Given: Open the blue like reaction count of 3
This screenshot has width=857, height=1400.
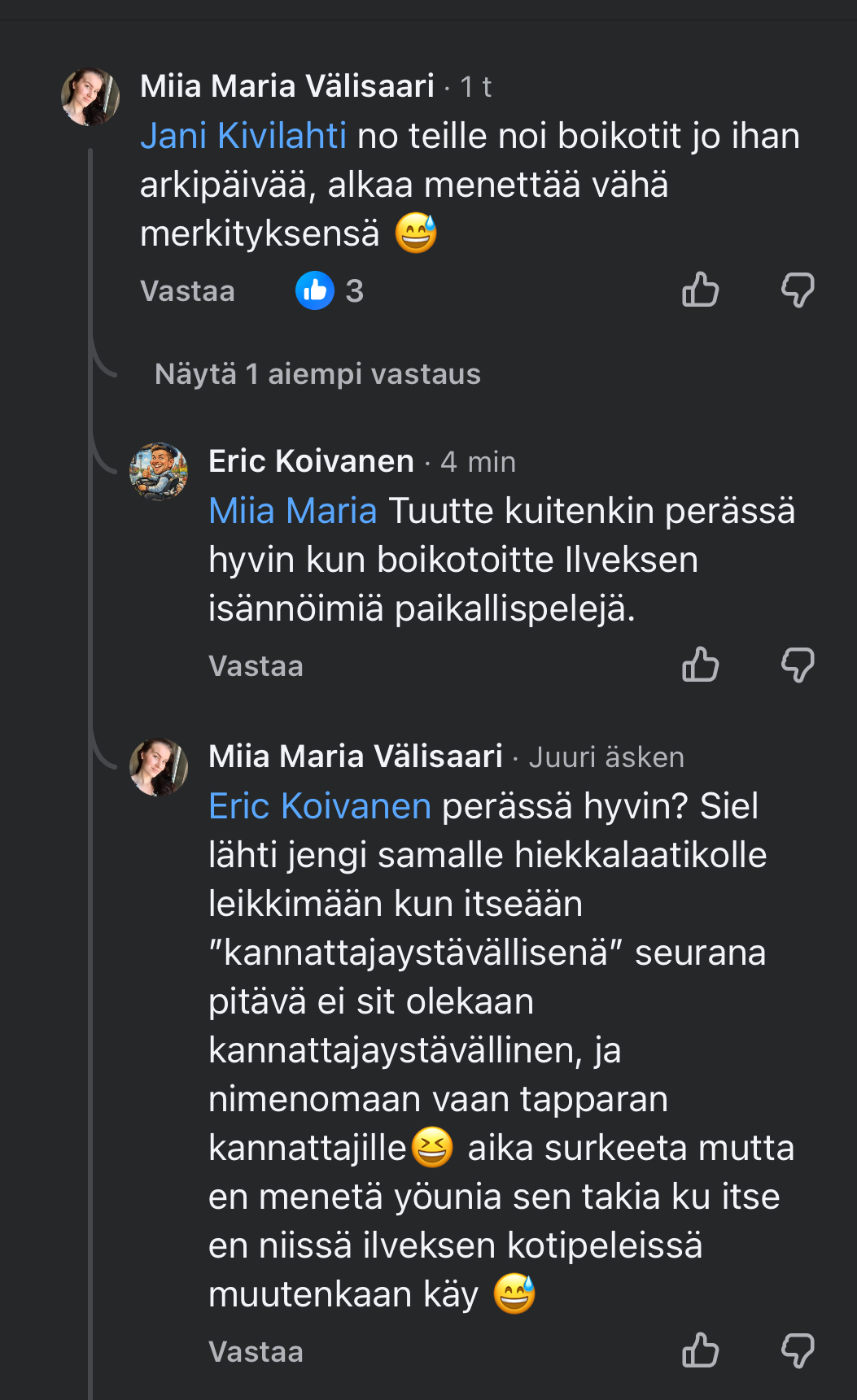Looking at the screenshot, I should pos(330,290).
